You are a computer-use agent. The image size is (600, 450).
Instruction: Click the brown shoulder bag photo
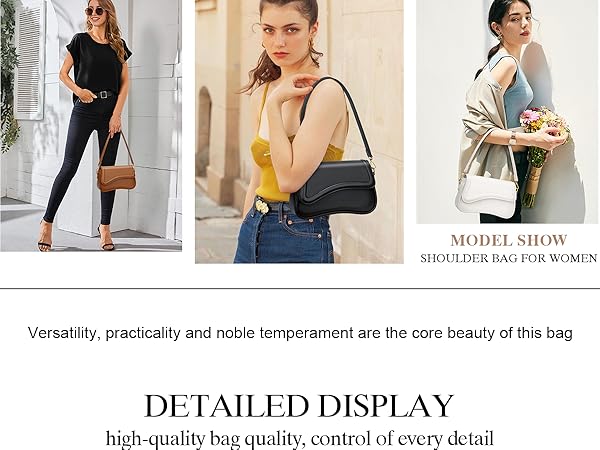(91, 126)
